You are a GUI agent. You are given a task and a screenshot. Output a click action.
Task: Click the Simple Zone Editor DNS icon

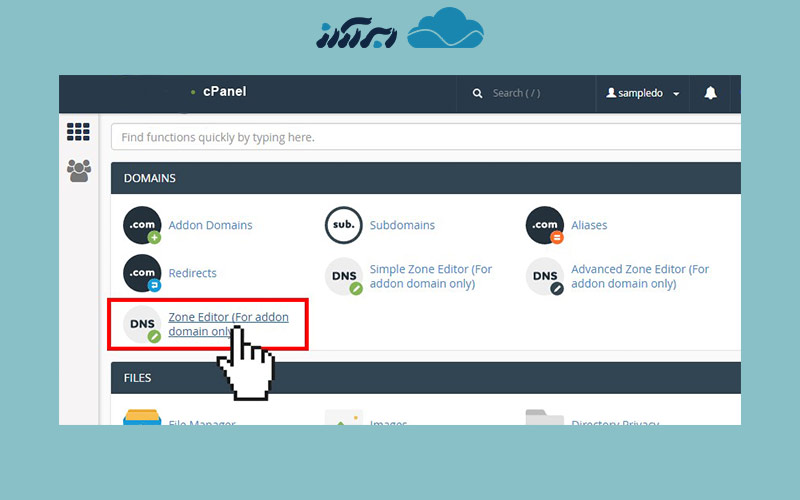pos(344,276)
